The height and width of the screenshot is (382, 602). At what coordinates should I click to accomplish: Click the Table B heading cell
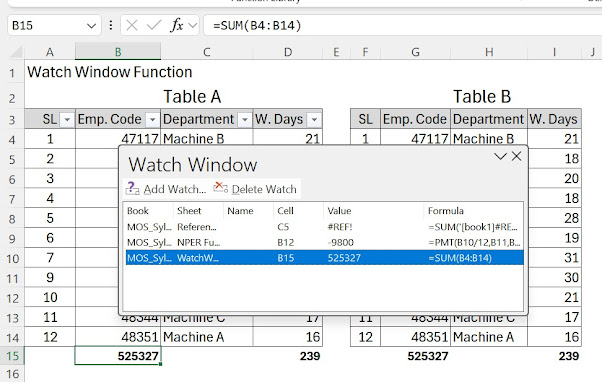482,96
